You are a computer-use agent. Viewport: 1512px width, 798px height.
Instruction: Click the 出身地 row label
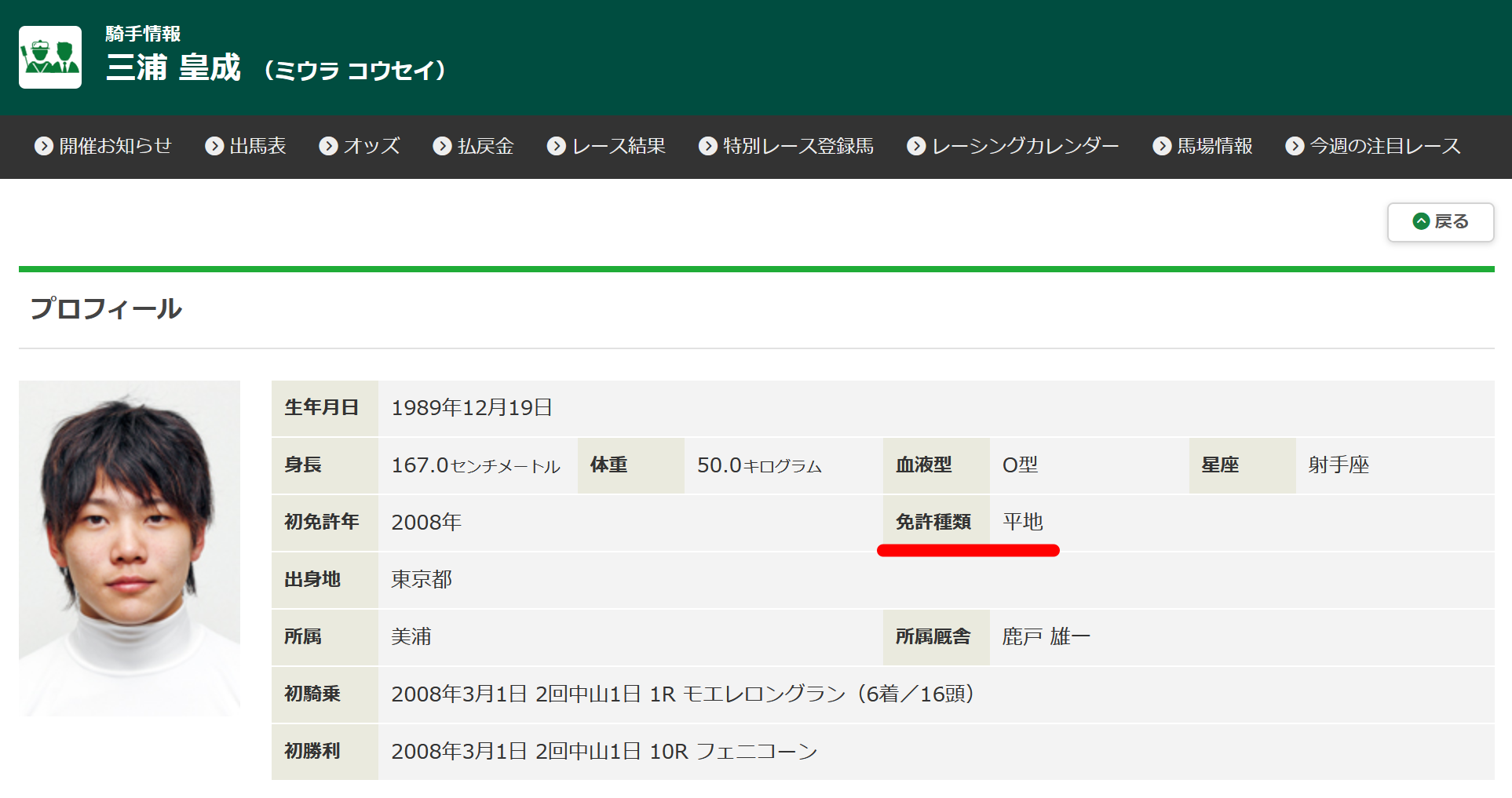pyautogui.click(x=325, y=580)
